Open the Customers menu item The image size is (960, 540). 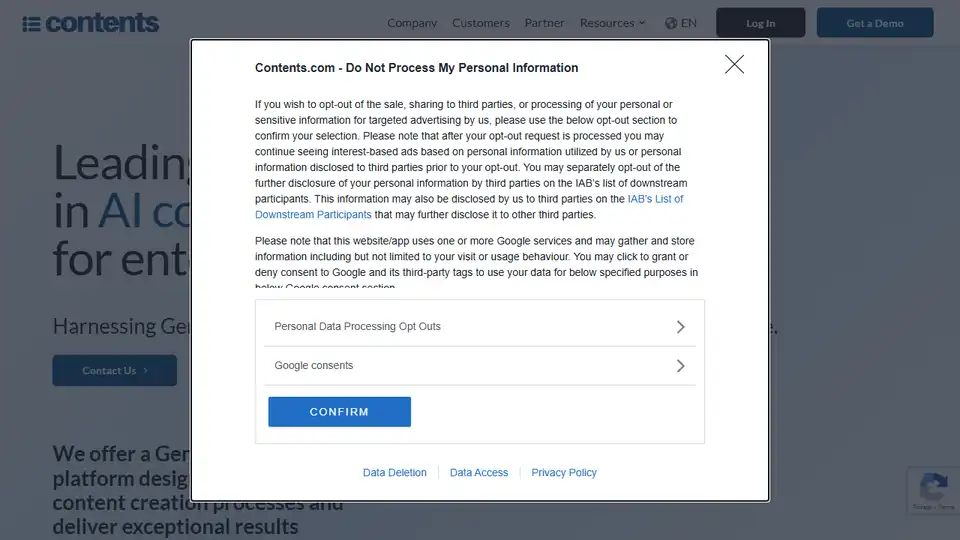click(481, 23)
